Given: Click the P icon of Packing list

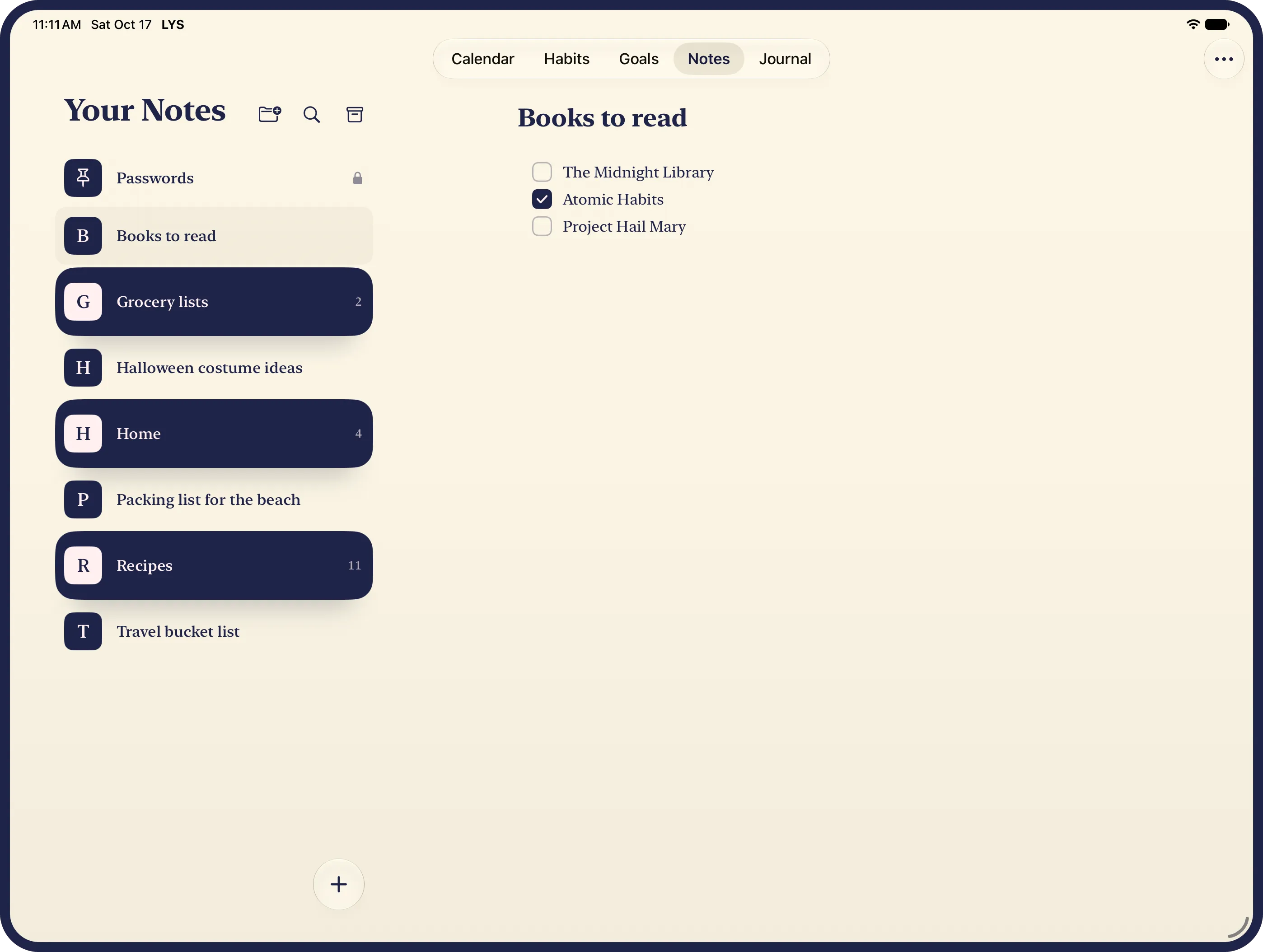Looking at the screenshot, I should (83, 499).
